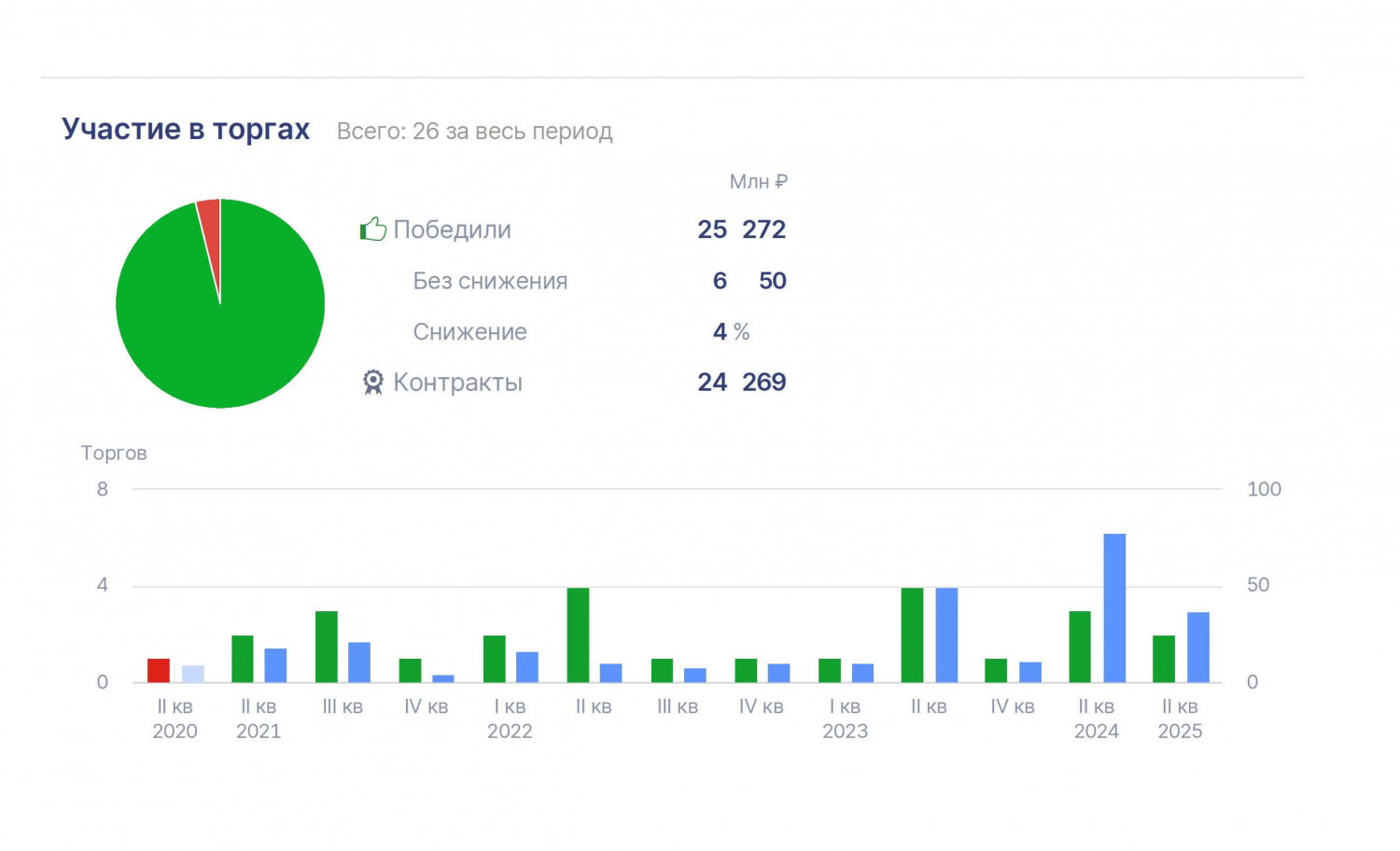Viewport: 1400px width, 851px height.
Task: Click the pale blue bar for II кв 2020
Action: 193,674
